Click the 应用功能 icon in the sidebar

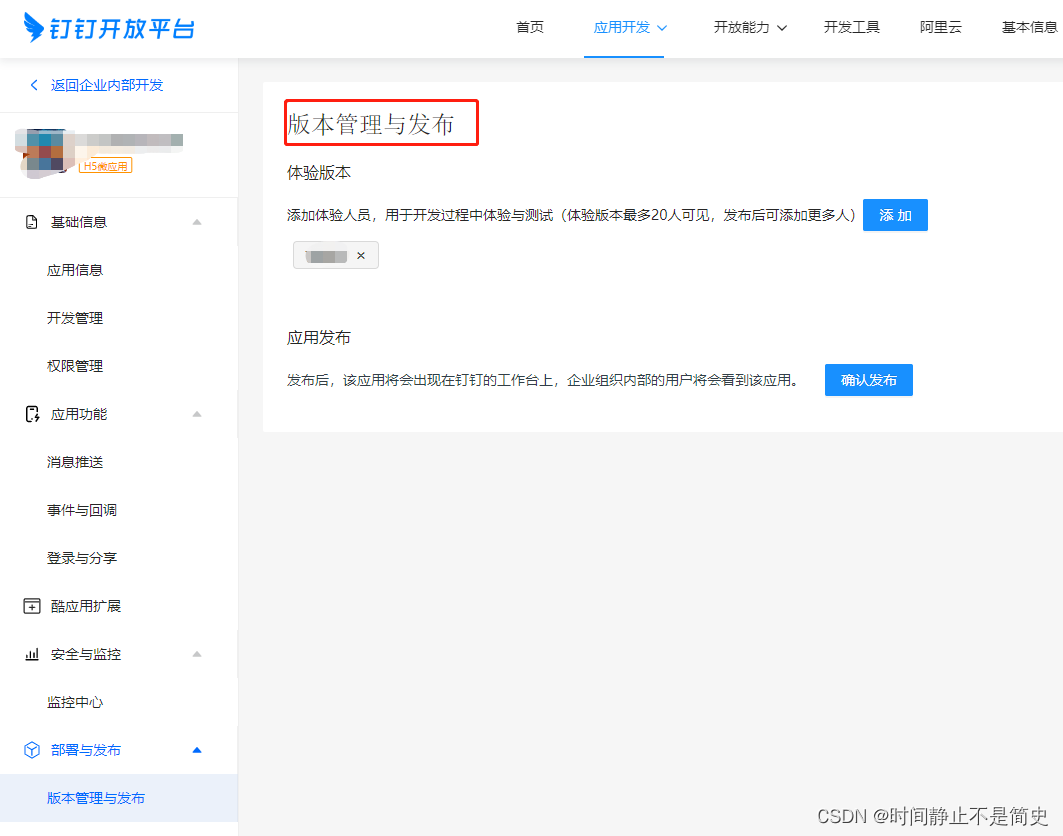(x=30, y=413)
